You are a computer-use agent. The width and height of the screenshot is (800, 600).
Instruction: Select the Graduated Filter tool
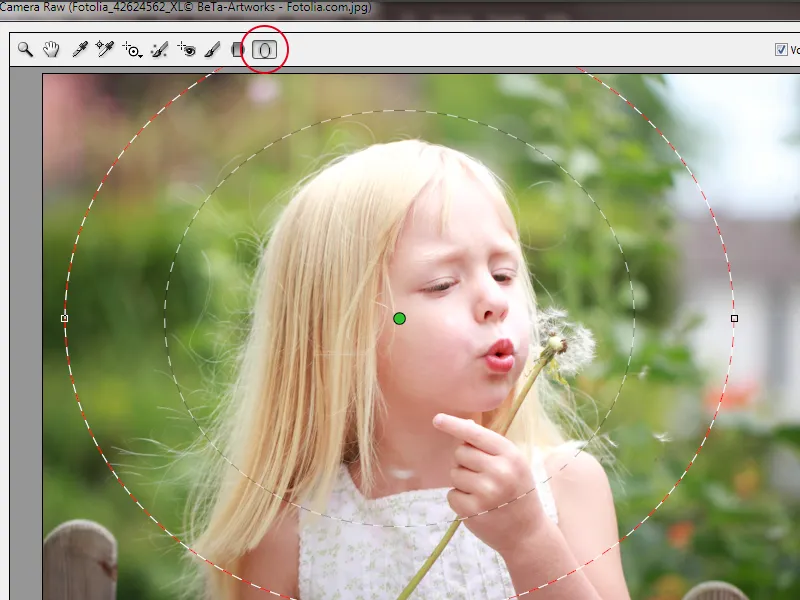click(238, 49)
